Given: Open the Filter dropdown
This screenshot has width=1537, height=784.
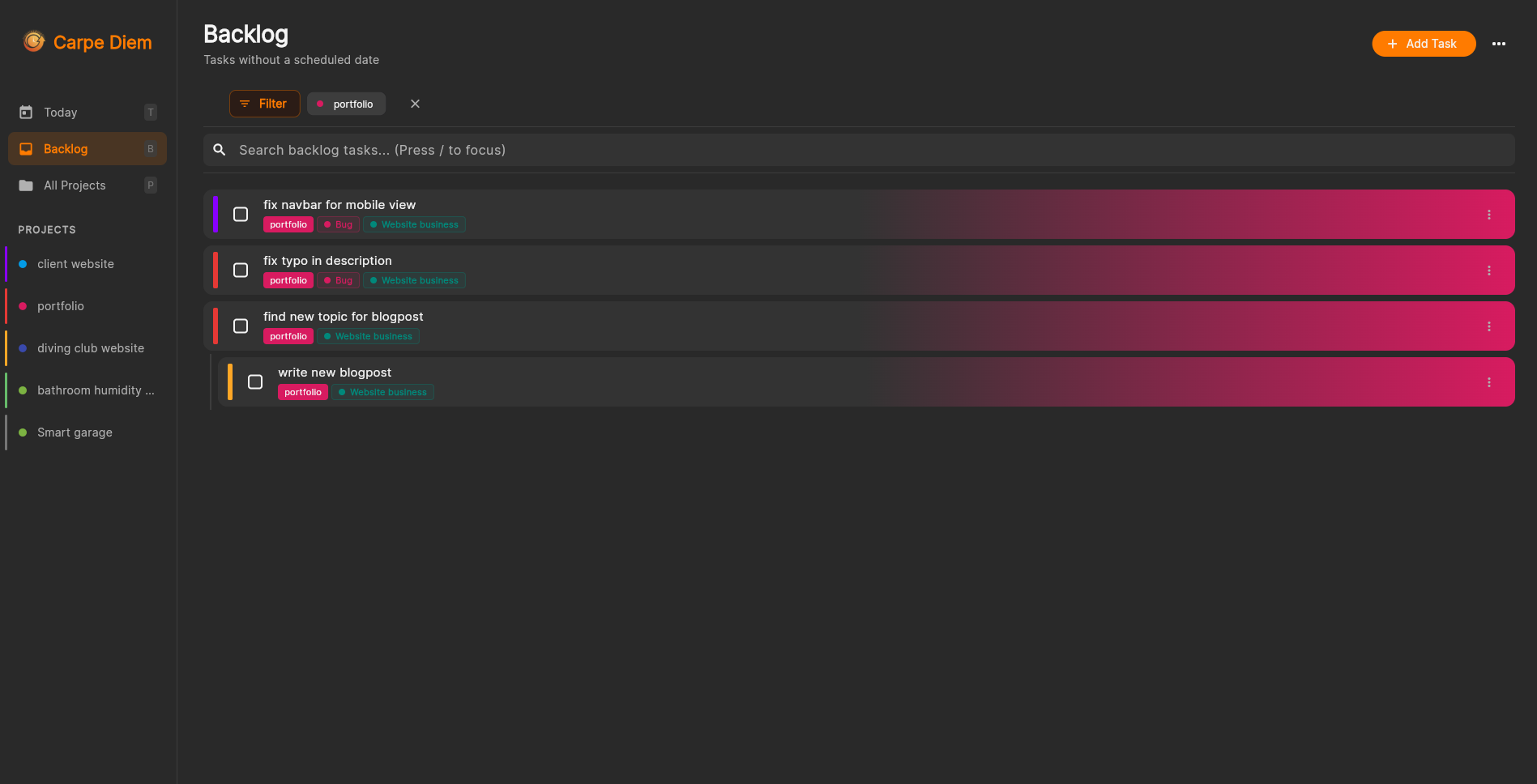Looking at the screenshot, I should 264,104.
